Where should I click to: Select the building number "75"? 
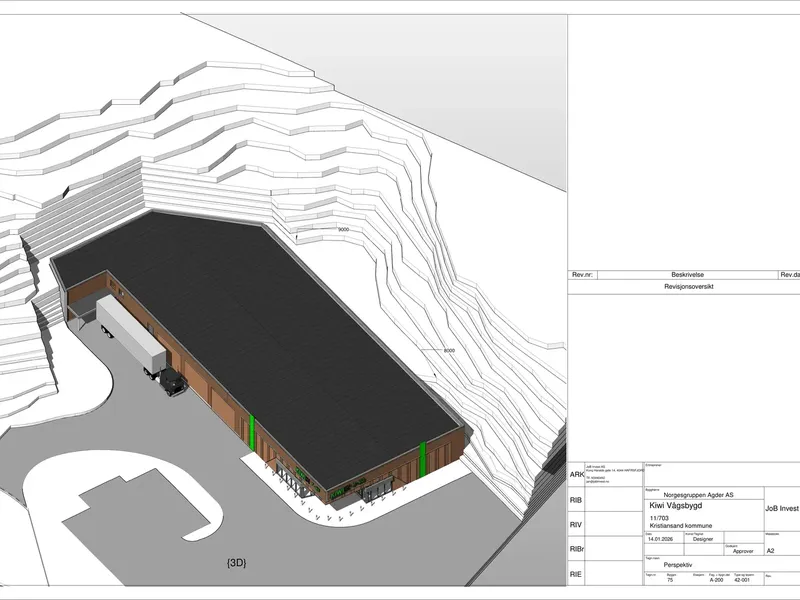[x=670, y=580]
